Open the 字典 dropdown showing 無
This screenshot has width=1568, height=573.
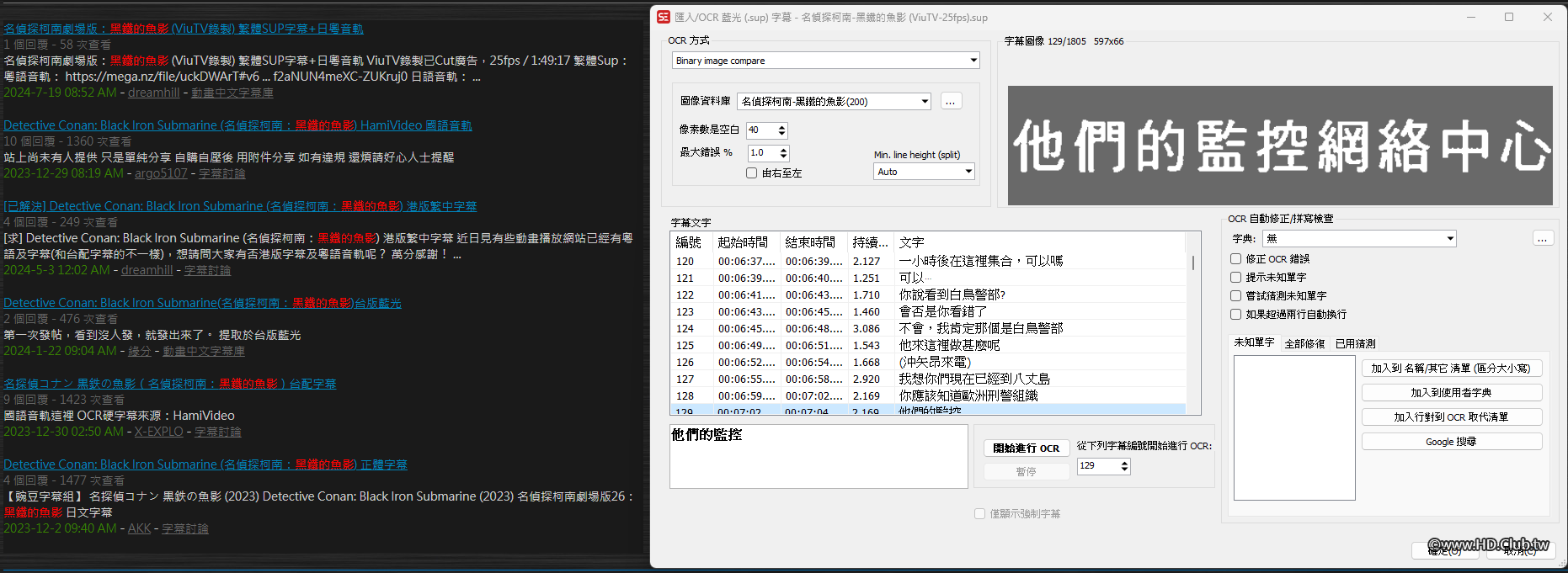tap(1359, 238)
